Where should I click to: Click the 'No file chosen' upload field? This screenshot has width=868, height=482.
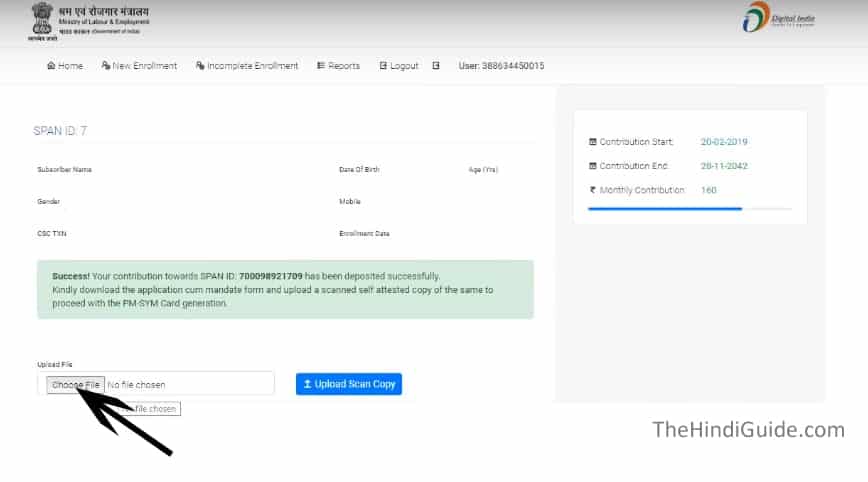tap(188, 384)
